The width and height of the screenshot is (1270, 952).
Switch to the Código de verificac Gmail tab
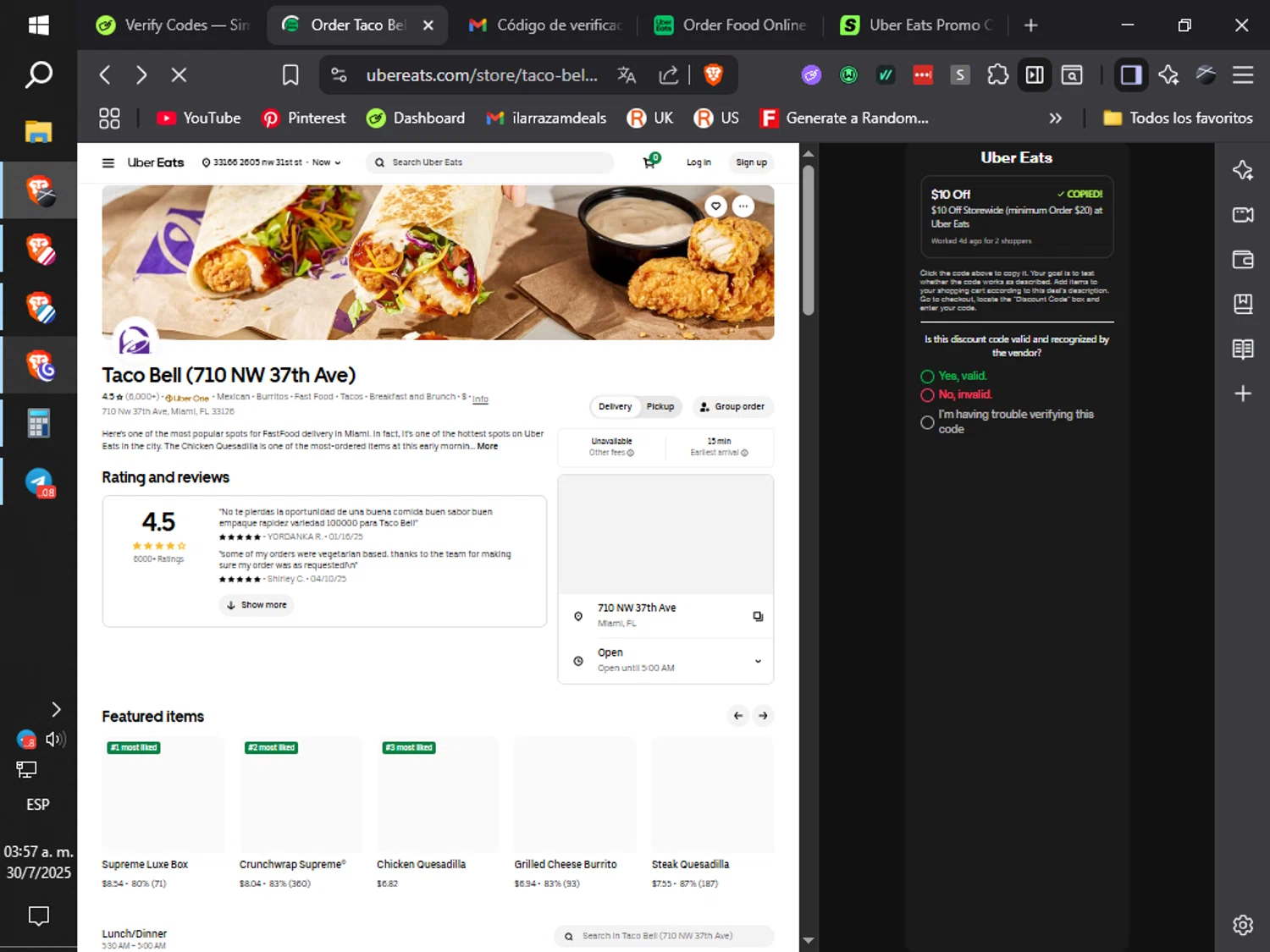click(x=546, y=25)
